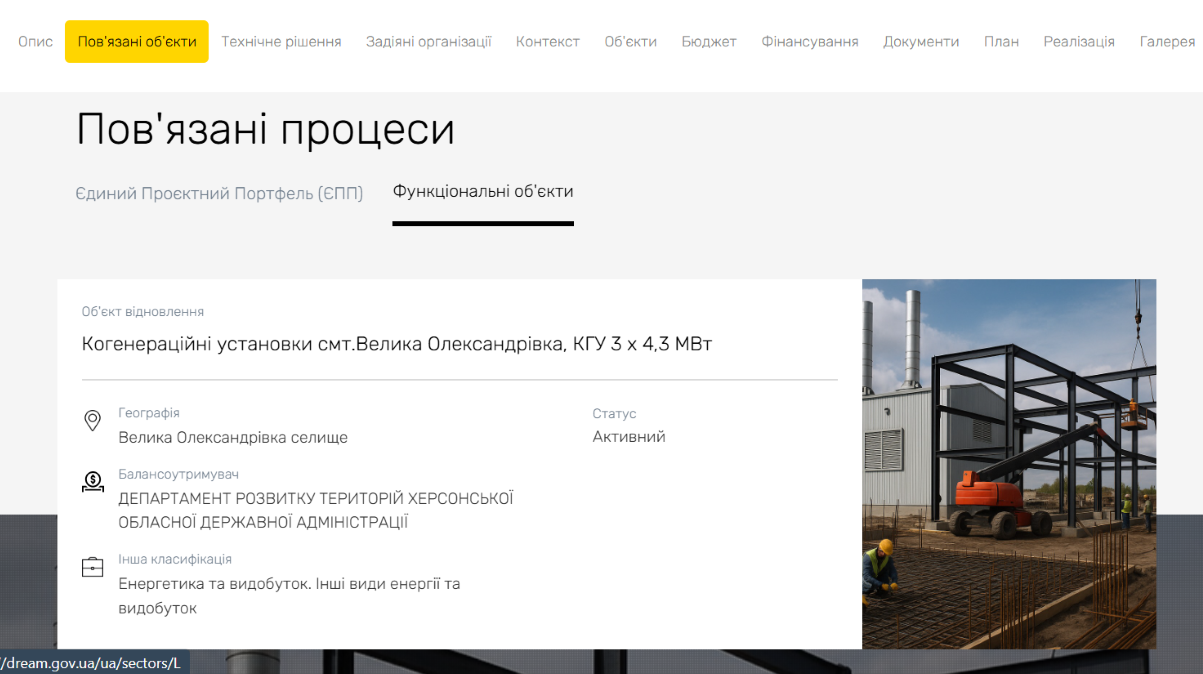Select the Пов'язані об'єкти tab
This screenshot has height=674, width=1203.
click(x=137, y=42)
